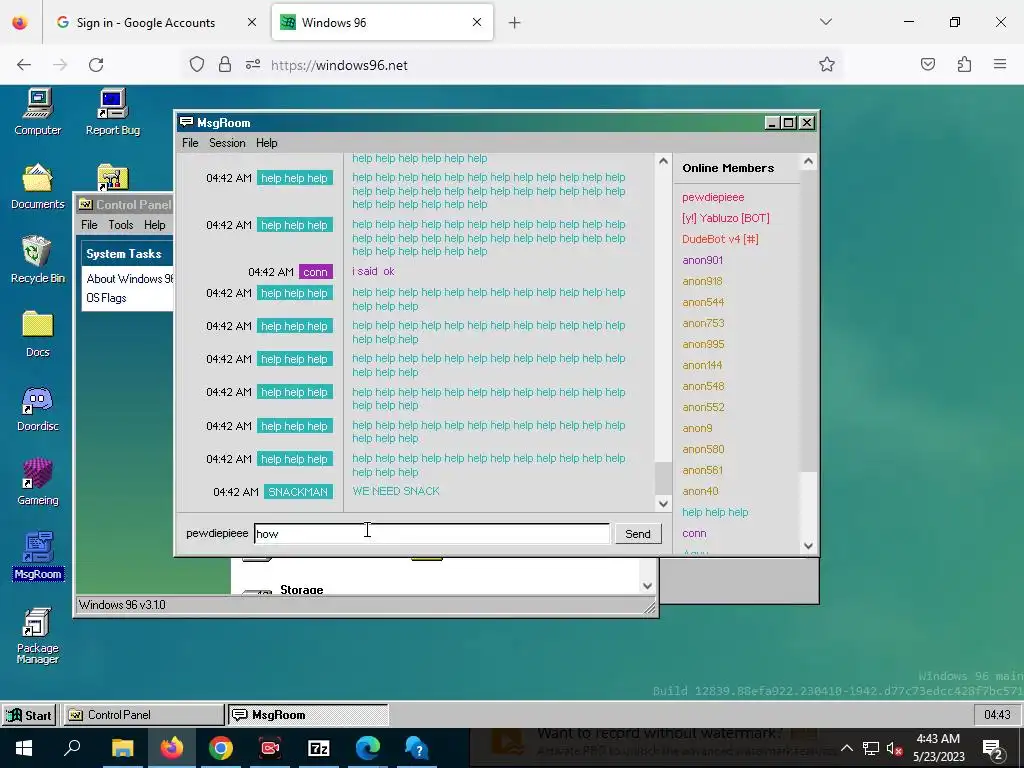
Task: Click chat scrollbar up arrow
Action: click(663, 161)
